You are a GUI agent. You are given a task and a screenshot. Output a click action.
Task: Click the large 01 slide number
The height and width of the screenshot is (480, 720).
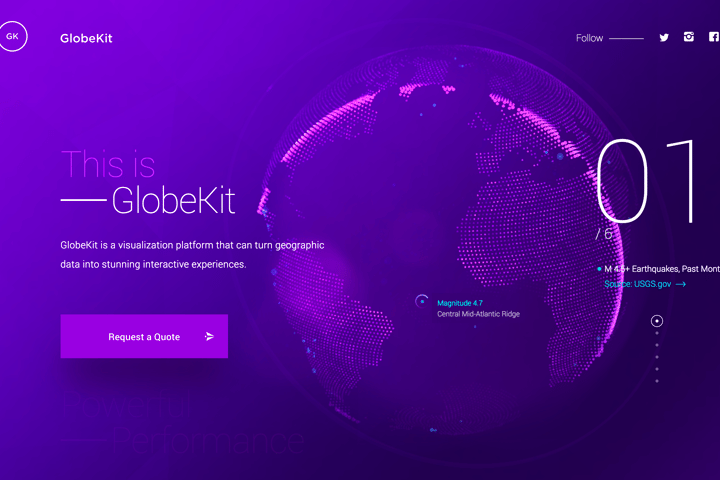(x=646, y=181)
